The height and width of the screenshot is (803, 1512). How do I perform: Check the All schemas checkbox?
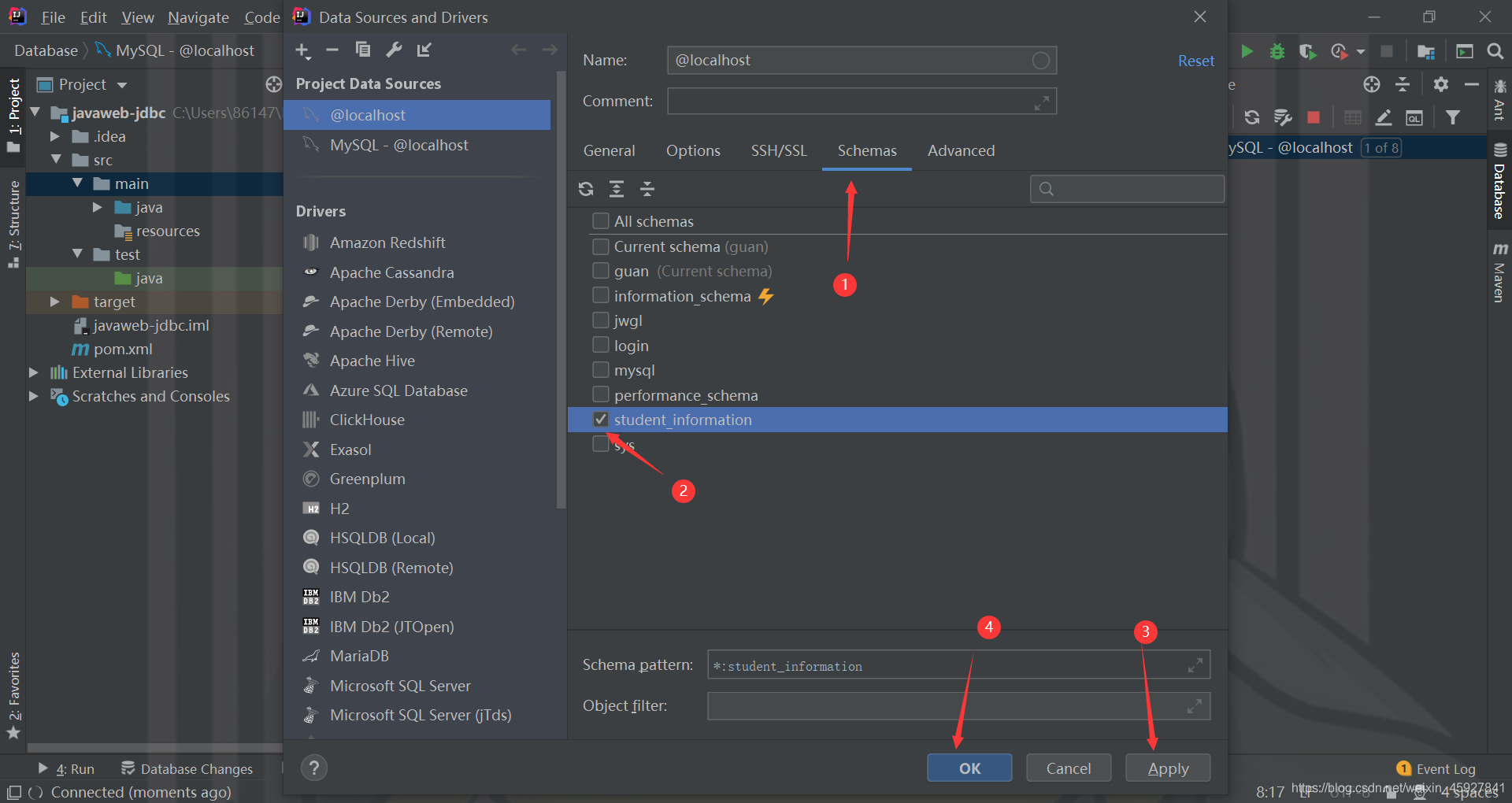601,221
